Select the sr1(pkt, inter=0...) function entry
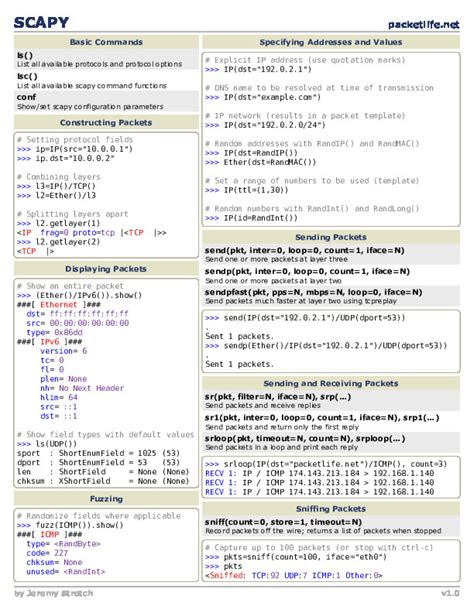Viewport: 474px width, 613px height. (x=331, y=422)
